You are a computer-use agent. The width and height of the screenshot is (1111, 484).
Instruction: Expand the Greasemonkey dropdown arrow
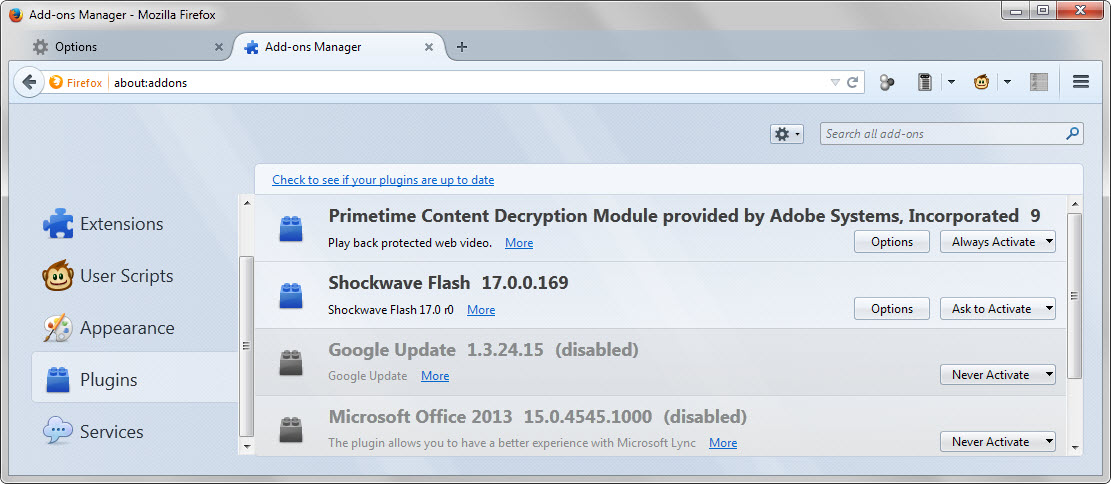1007,82
